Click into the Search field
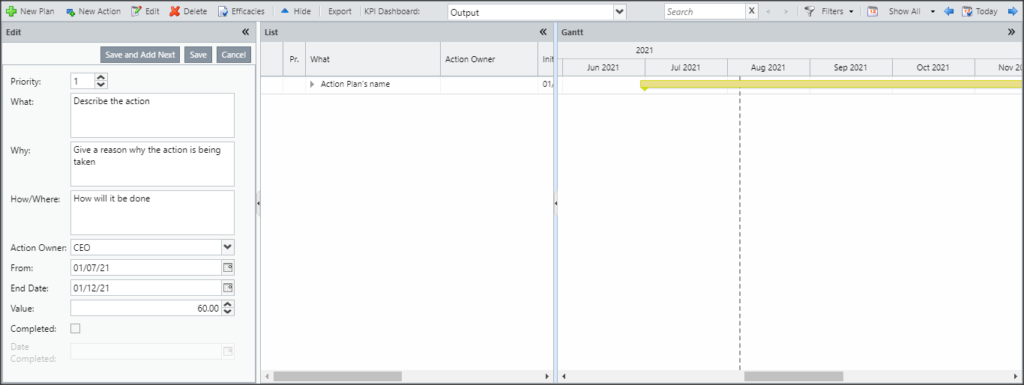1024x385 pixels. pyautogui.click(x=705, y=12)
